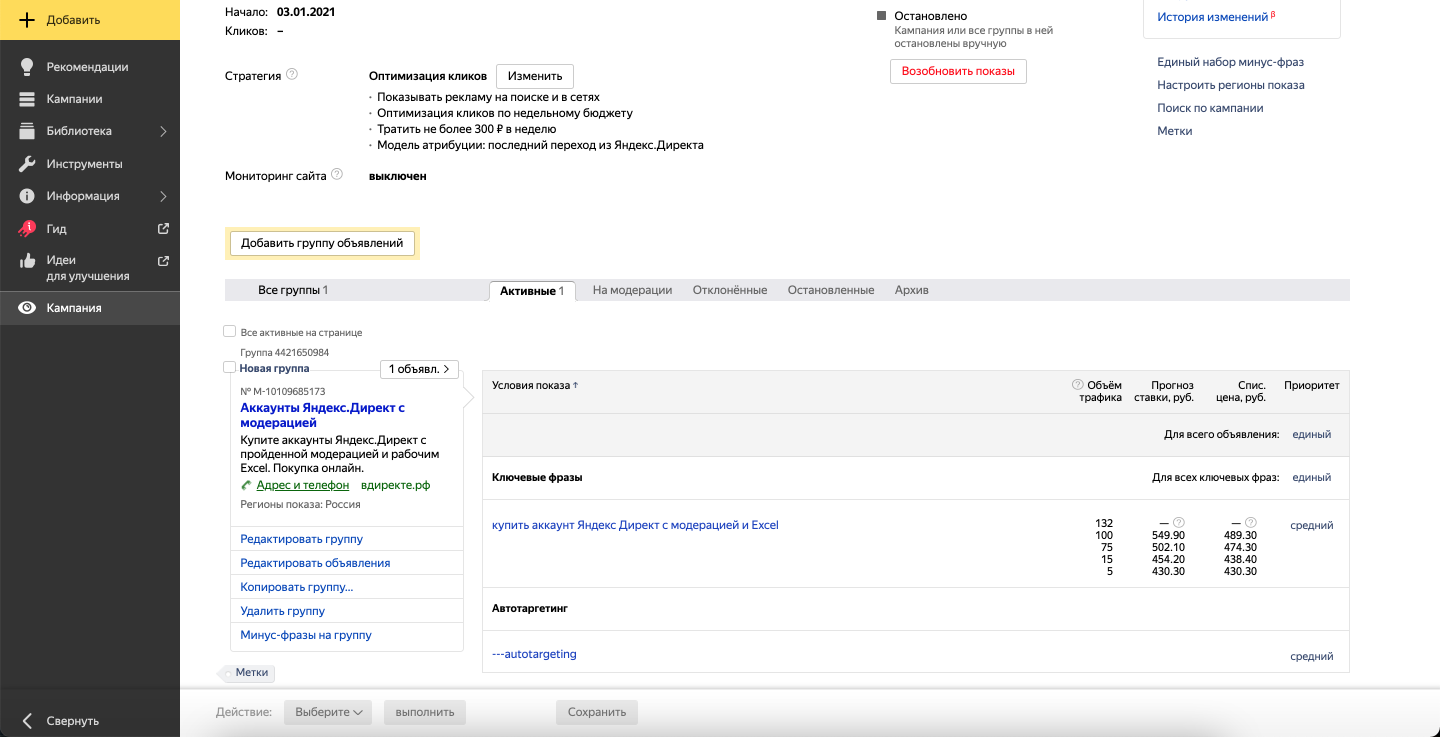Open Поиск по кампании link

(1210, 108)
